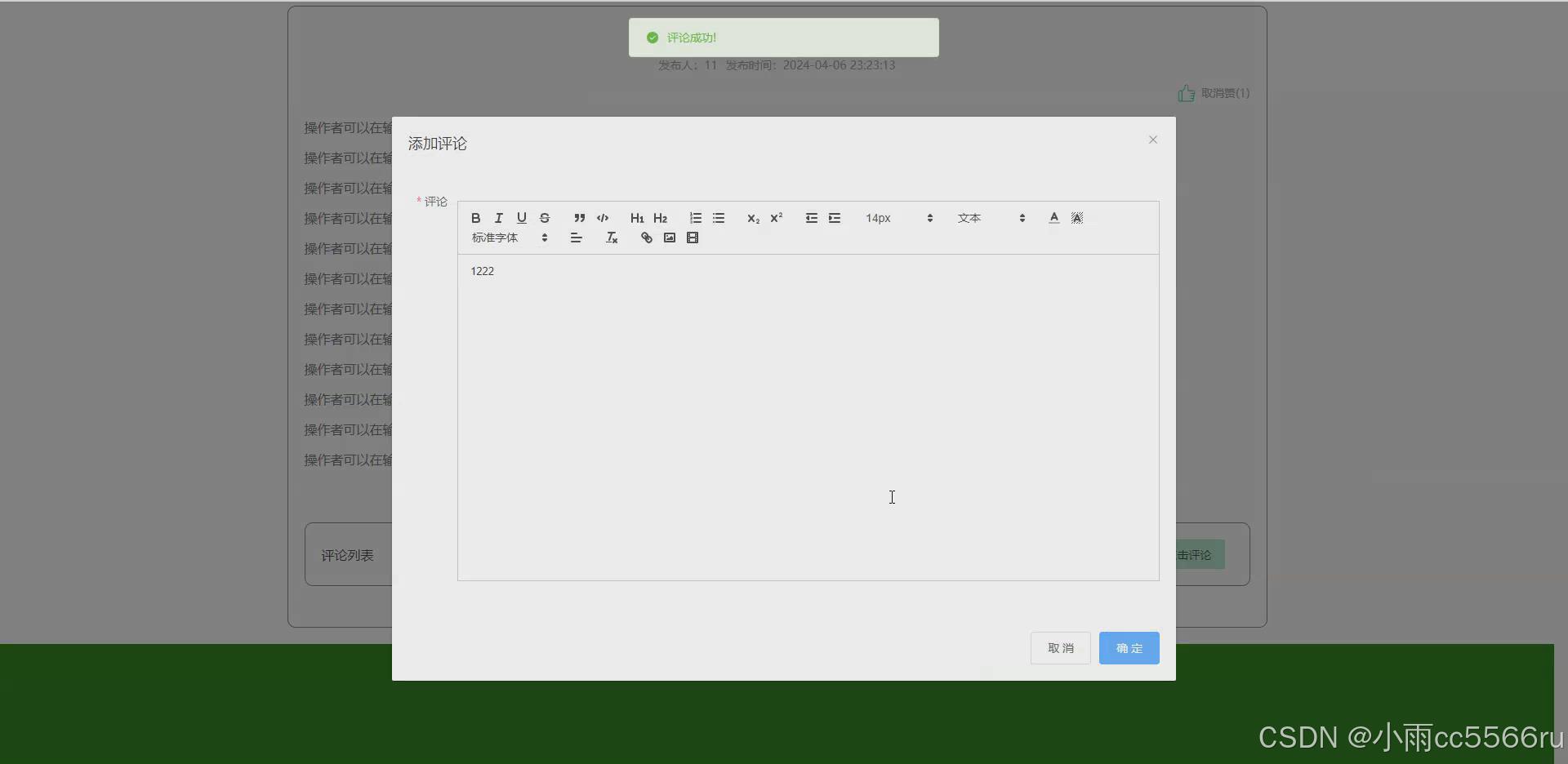Apply superscript formatting

coord(777,218)
